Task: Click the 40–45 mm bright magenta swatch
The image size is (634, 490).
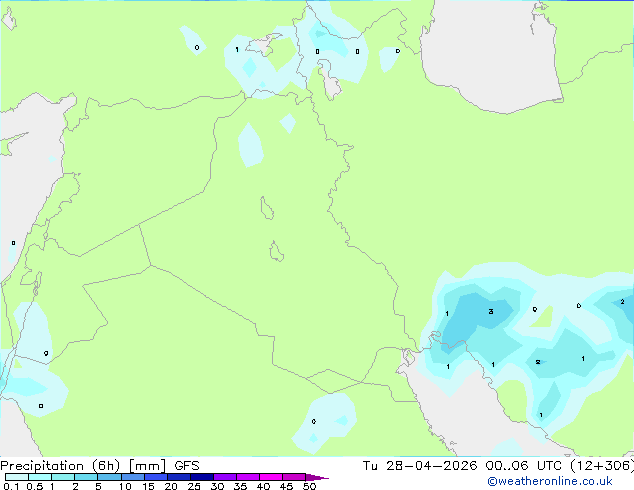Action: pyautogui.click(x=271, y=477)
